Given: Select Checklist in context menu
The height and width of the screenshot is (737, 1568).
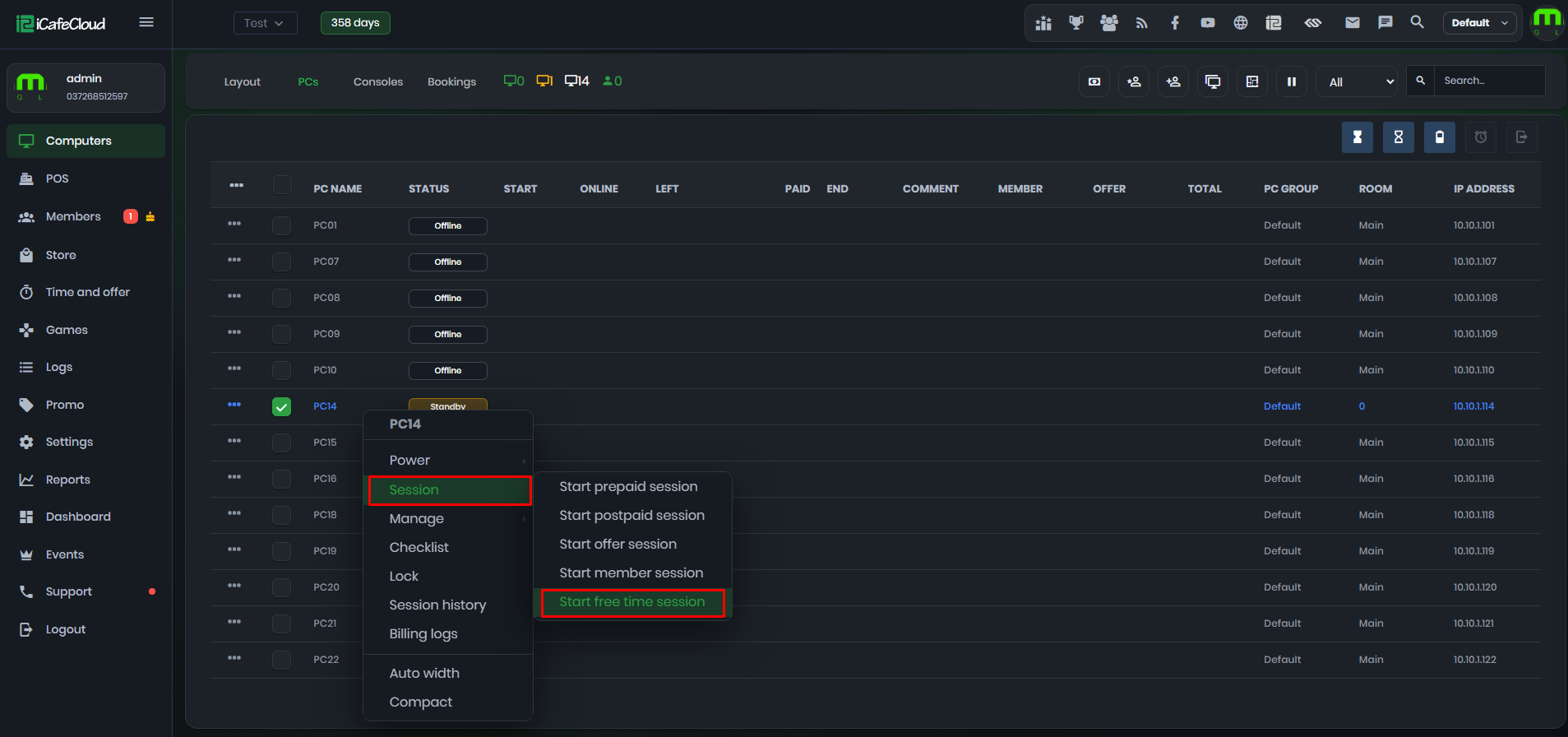Looking at the screenshot, I should pos(448,548).
